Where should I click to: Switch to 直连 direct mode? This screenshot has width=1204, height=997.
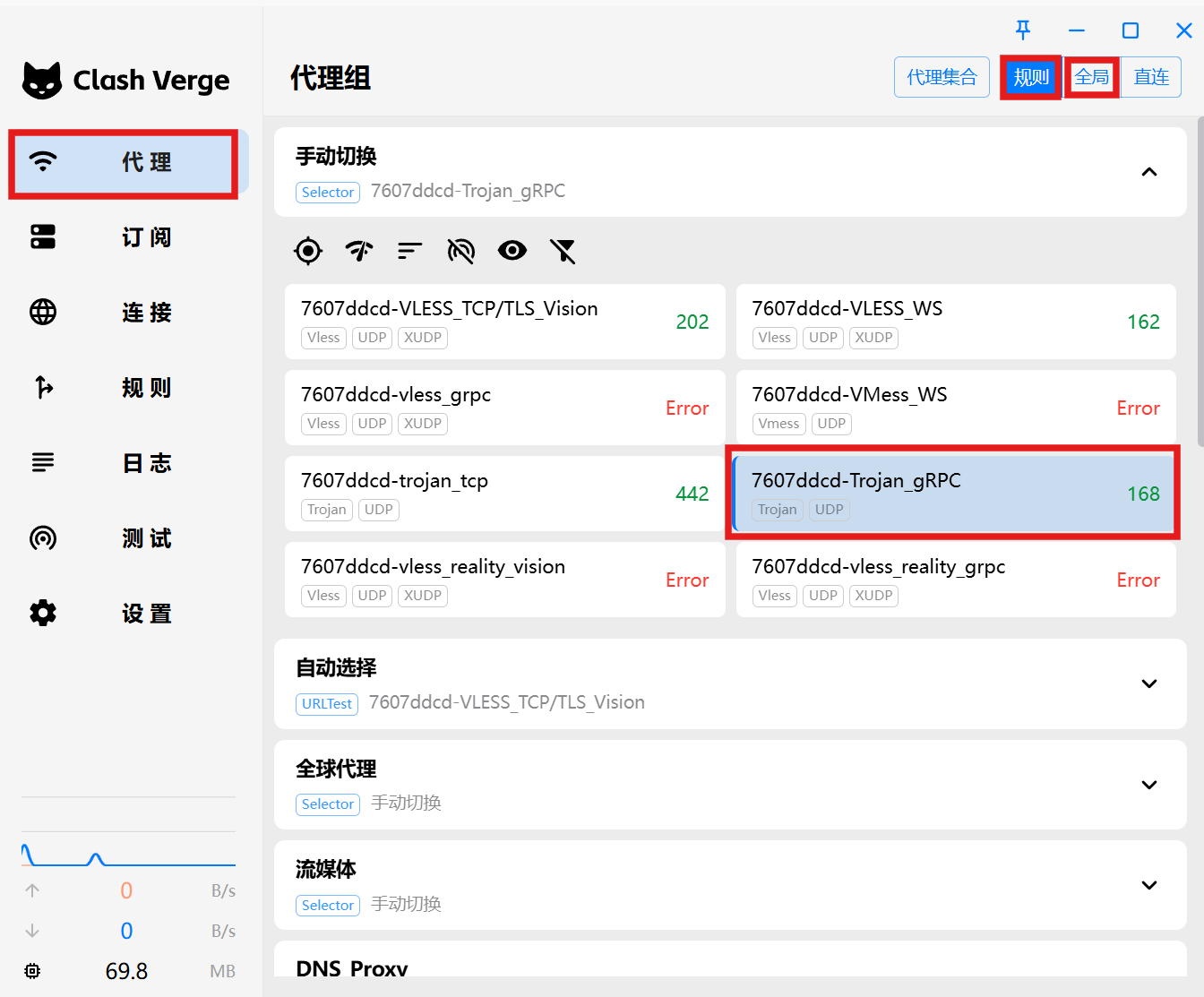pos(1151,77)
